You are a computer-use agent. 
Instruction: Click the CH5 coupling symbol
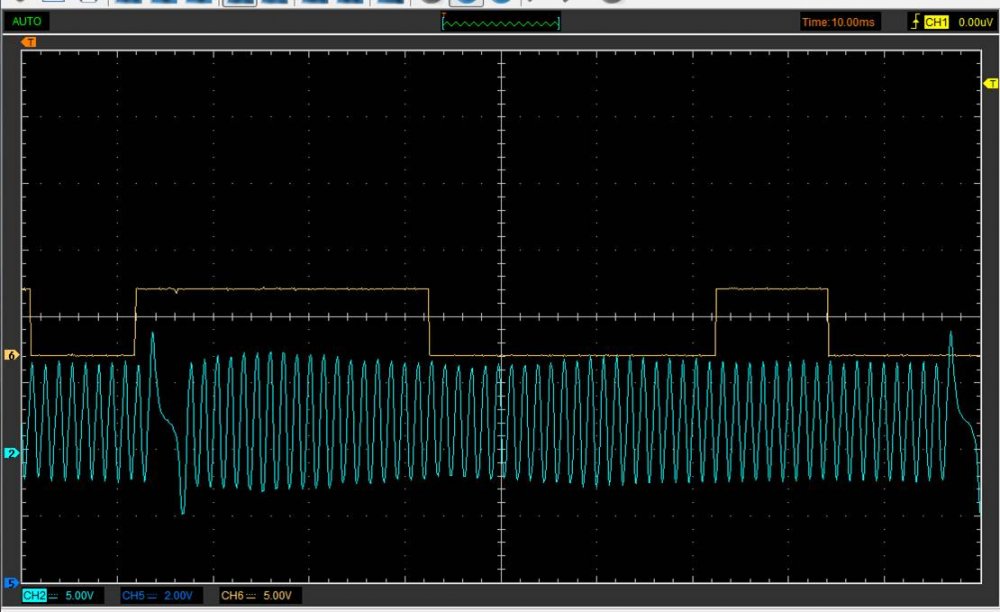point(153,596)
